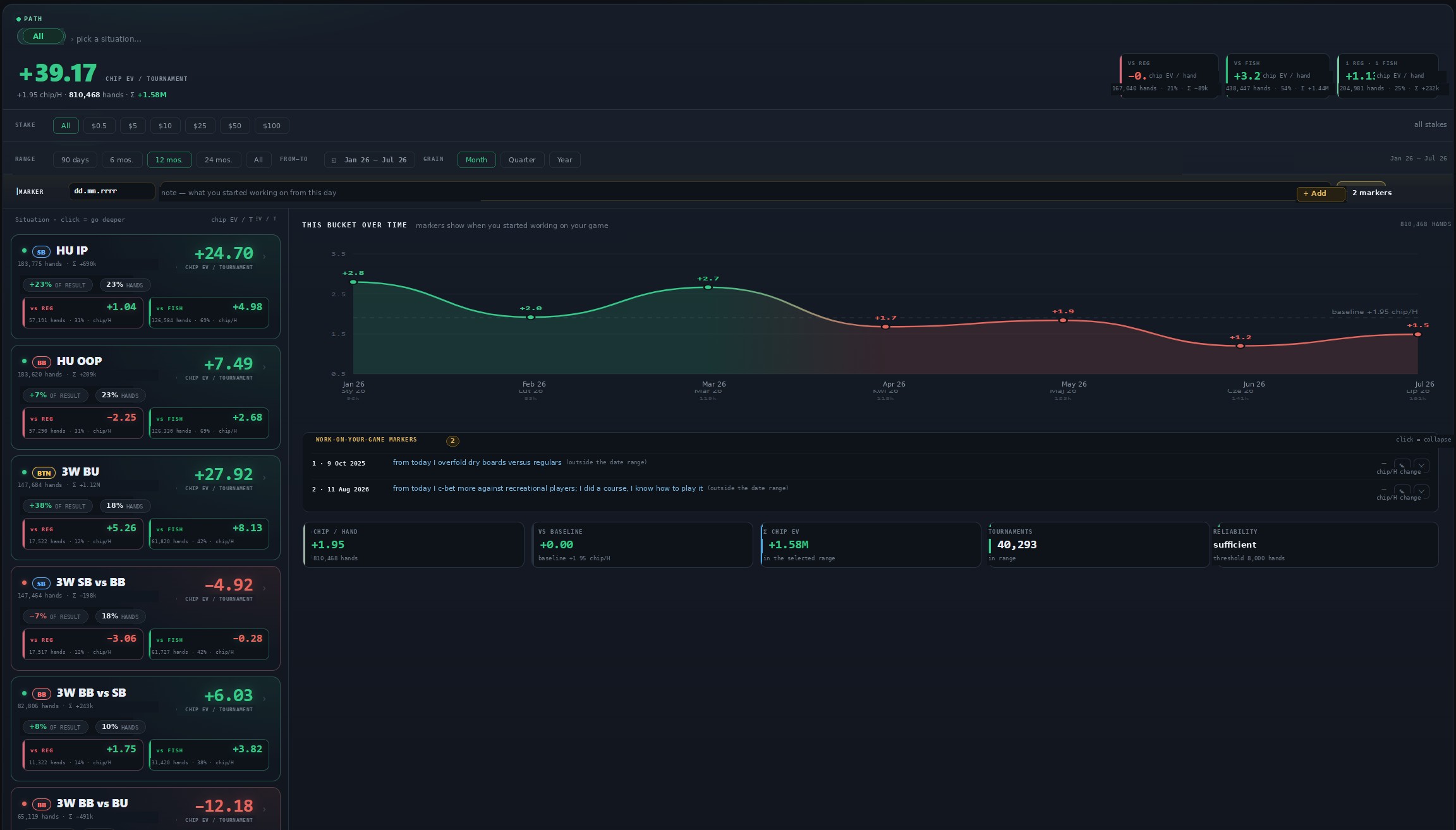Select the Mar 26 chart point +2.7
Screen dimensions: 1456x830
pos(708,287)
